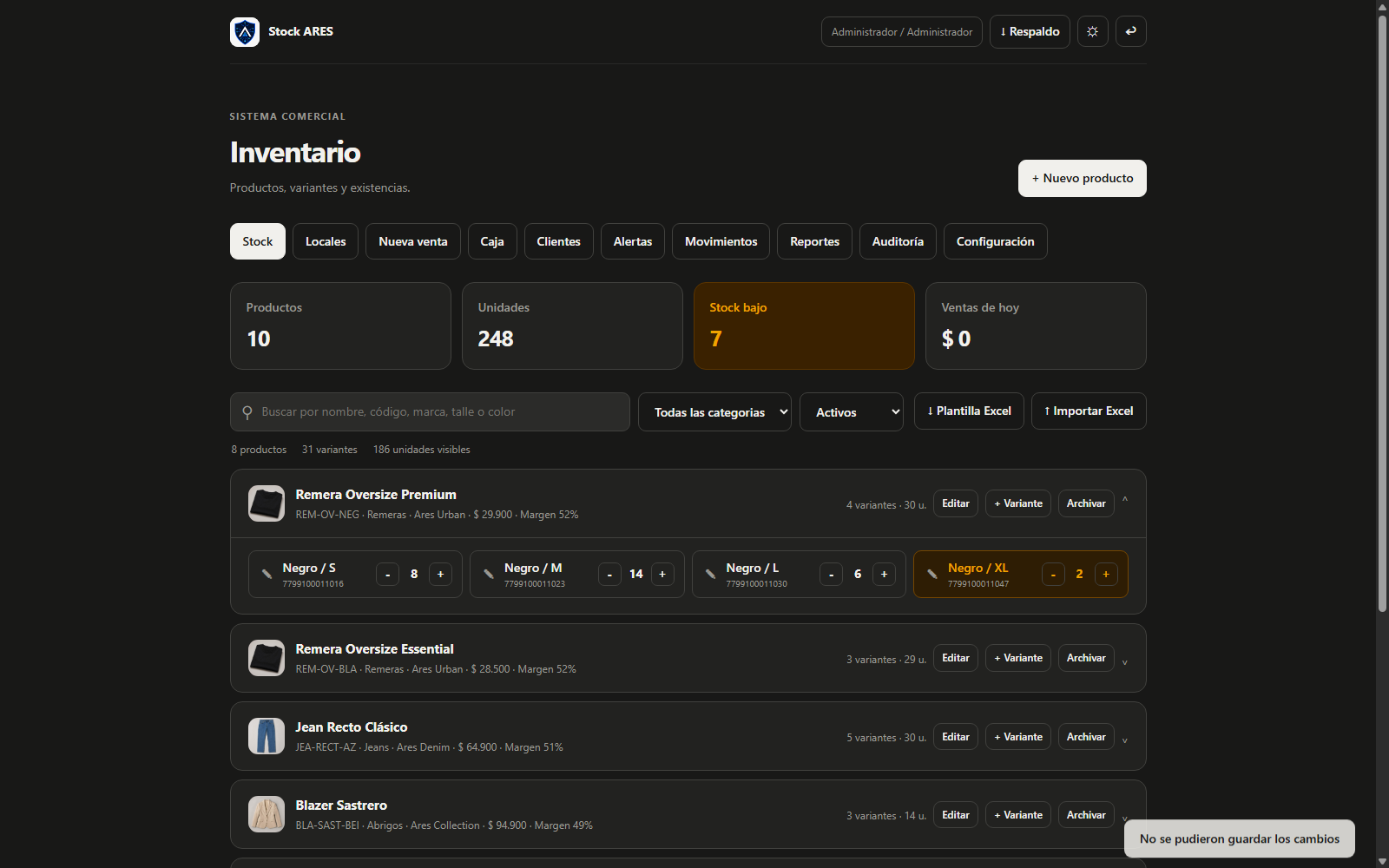Open Jean Recto Clásico thumbnail
The image size is (1389, 868).
tap(267, 736)
